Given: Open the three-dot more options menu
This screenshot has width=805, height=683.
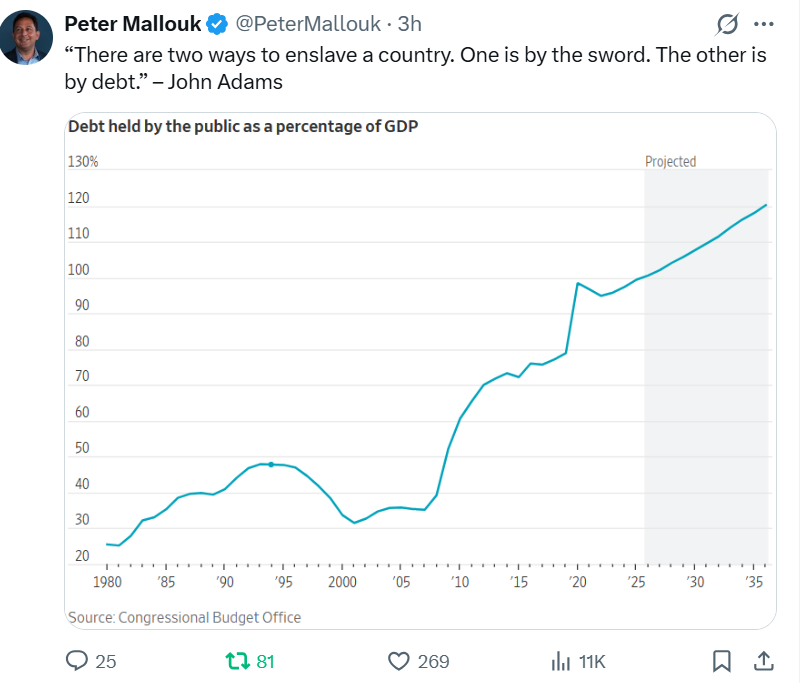Looking at the screenshot, I should pyautogui.click(x=763, y=24).
